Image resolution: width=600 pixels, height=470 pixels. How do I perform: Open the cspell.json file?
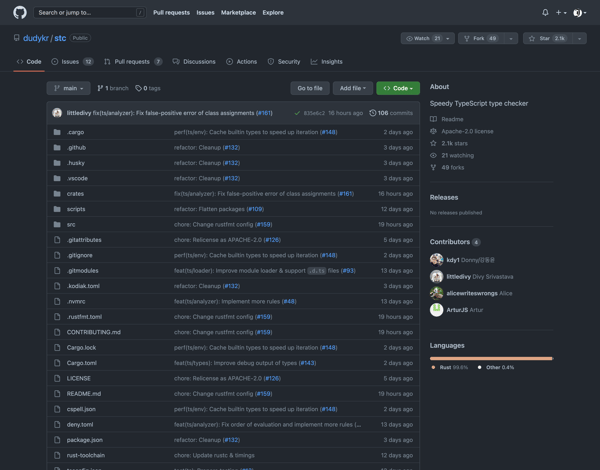[x=81, y=409]
